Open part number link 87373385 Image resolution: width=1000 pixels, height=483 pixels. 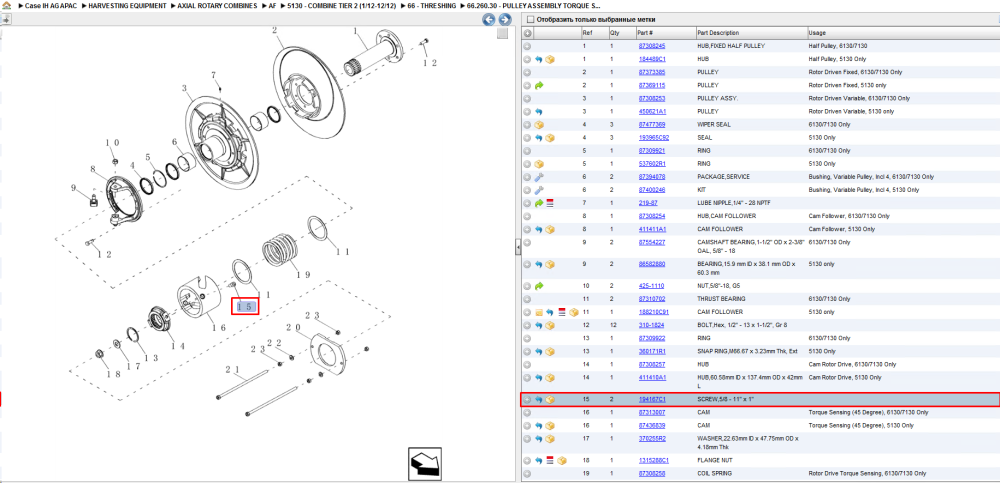(x=652, y=72)
